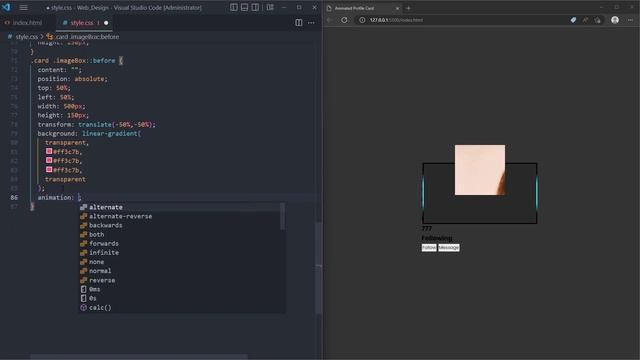
Task: Click 'linear-gradient(' in background line
Action: [111, 133]
